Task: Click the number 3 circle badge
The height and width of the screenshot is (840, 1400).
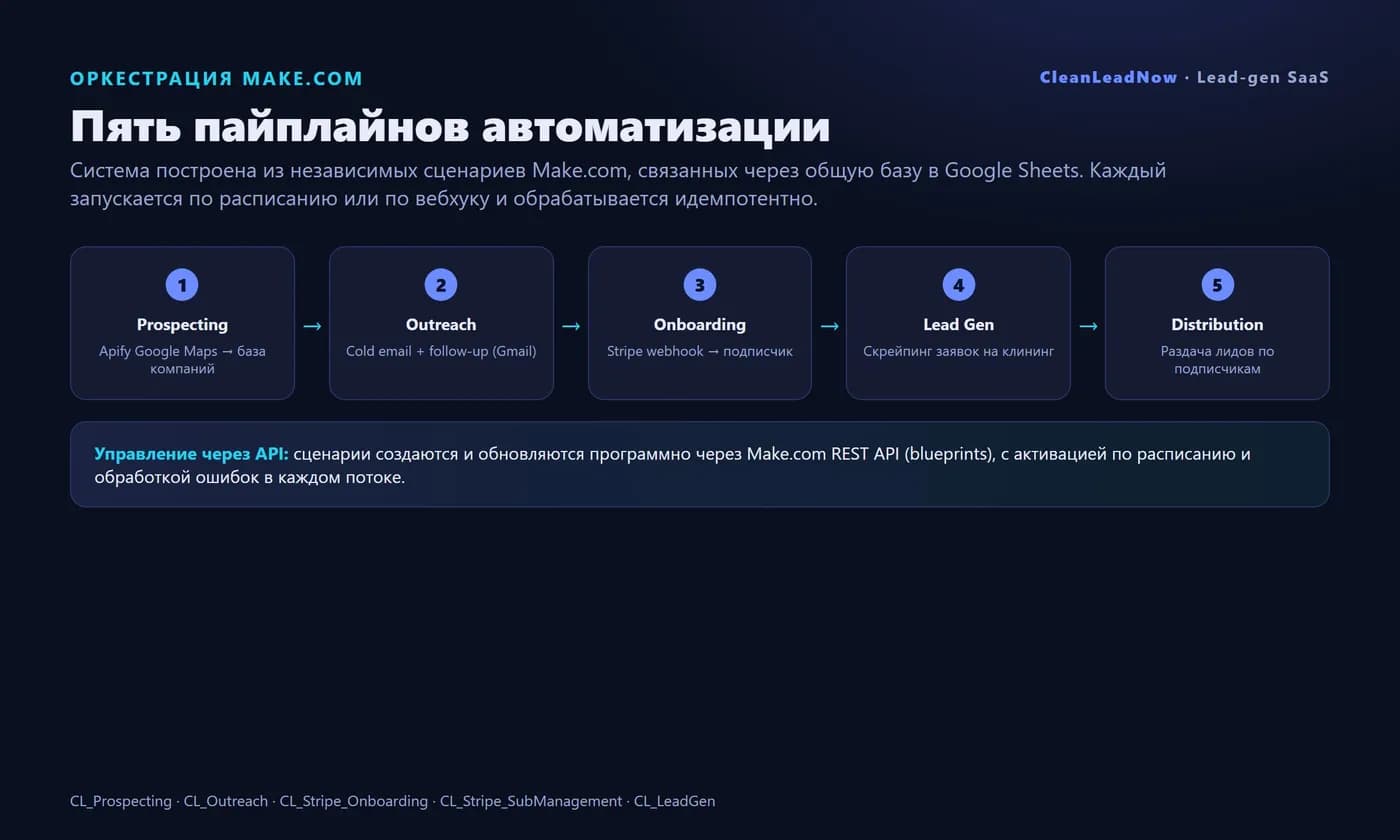Action: click(x=700, y=285)
